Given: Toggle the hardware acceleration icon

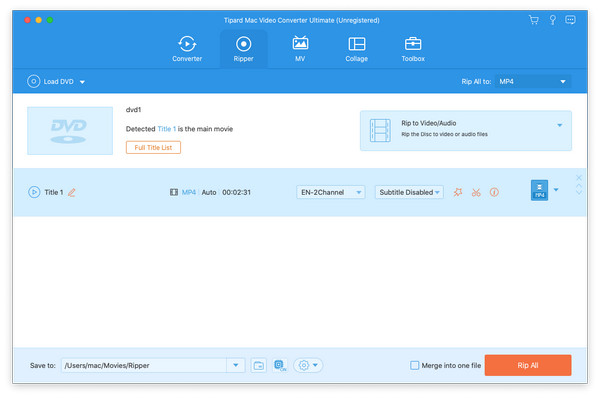Looking at the screenshot, I should (280, 365).
